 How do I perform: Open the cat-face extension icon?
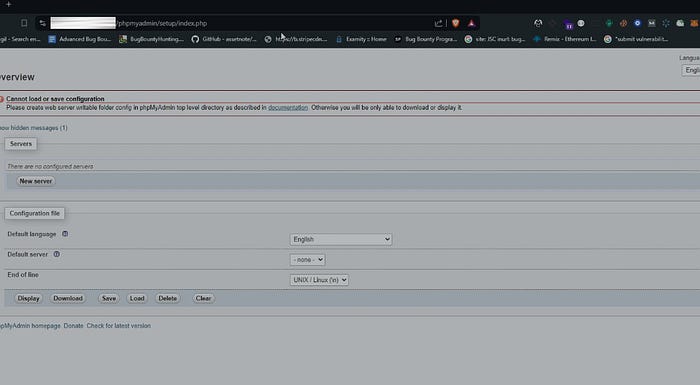[x=538, y=23]
